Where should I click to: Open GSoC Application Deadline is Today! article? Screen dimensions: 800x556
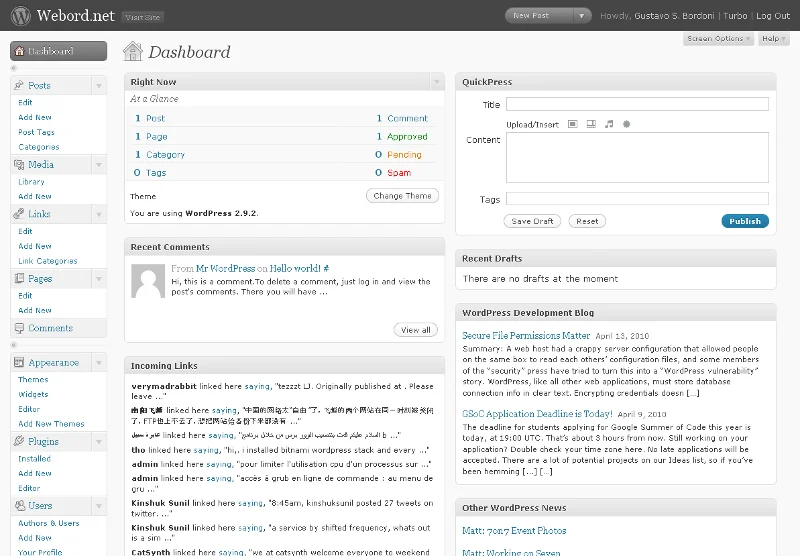(537, 414)
